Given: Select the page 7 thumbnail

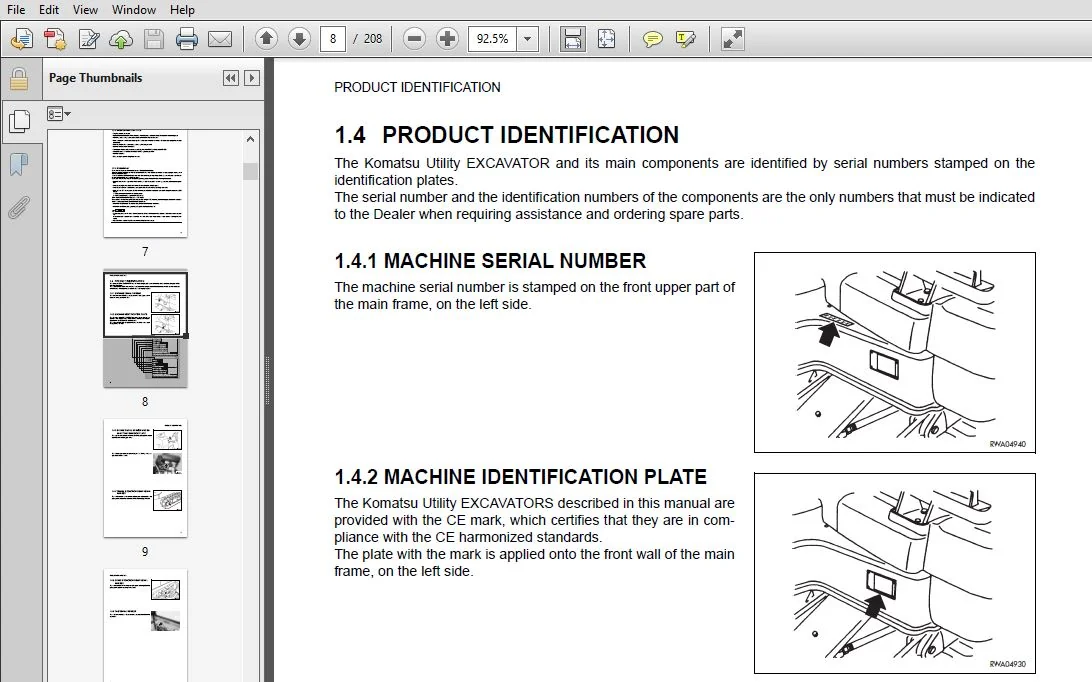Looking at the screenshot, I should point(146,184).
